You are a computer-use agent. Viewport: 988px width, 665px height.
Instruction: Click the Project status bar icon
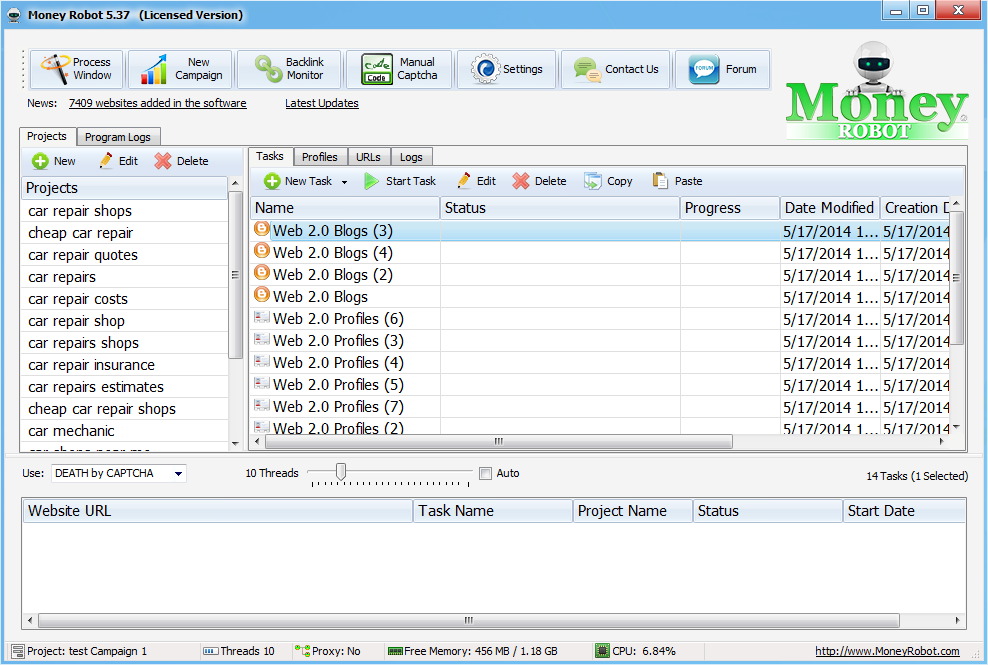[x=18, y=651]
